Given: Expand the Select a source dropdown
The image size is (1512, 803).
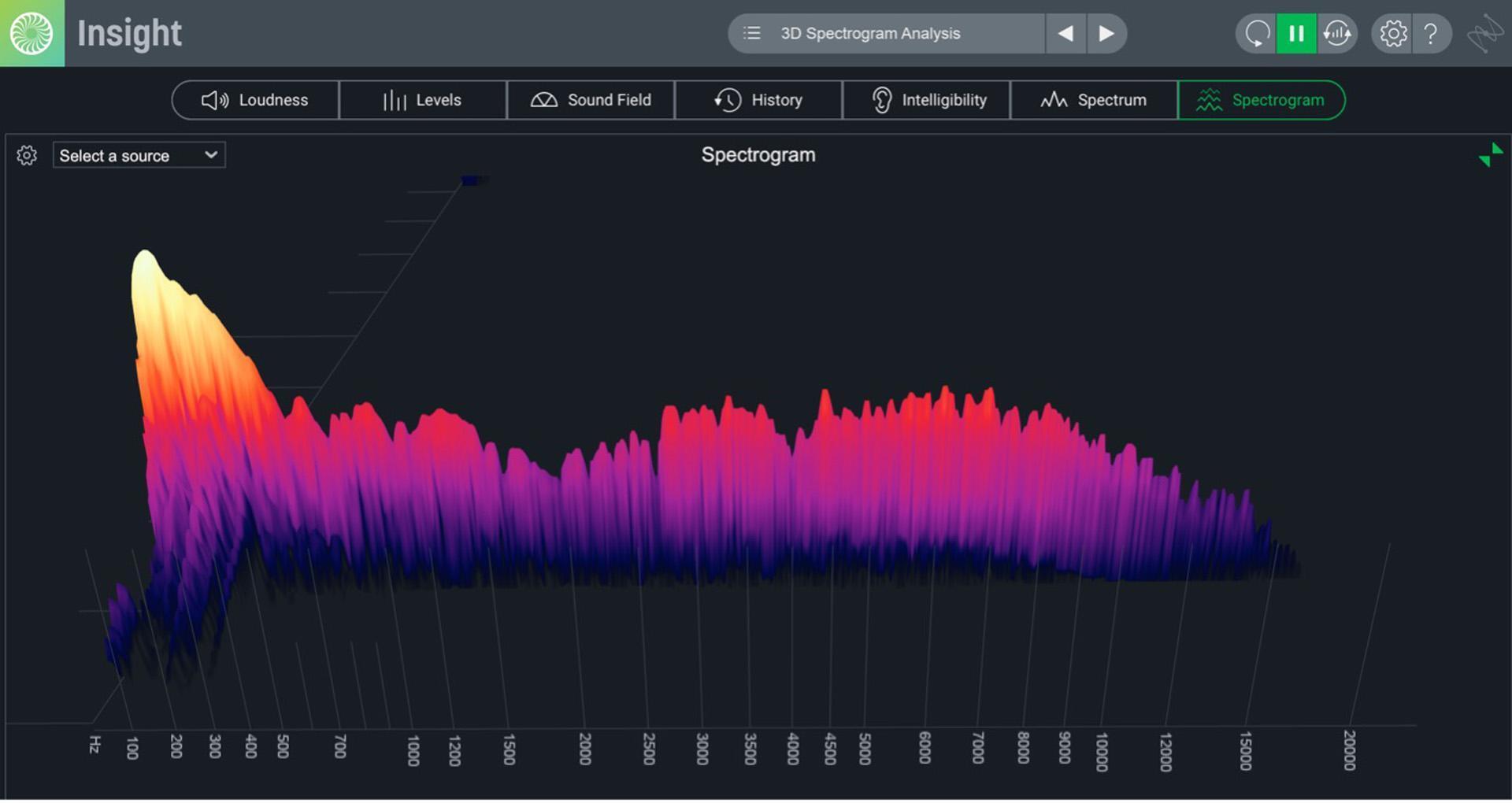Looking at the screenshot, I should (x=139, y=155).
